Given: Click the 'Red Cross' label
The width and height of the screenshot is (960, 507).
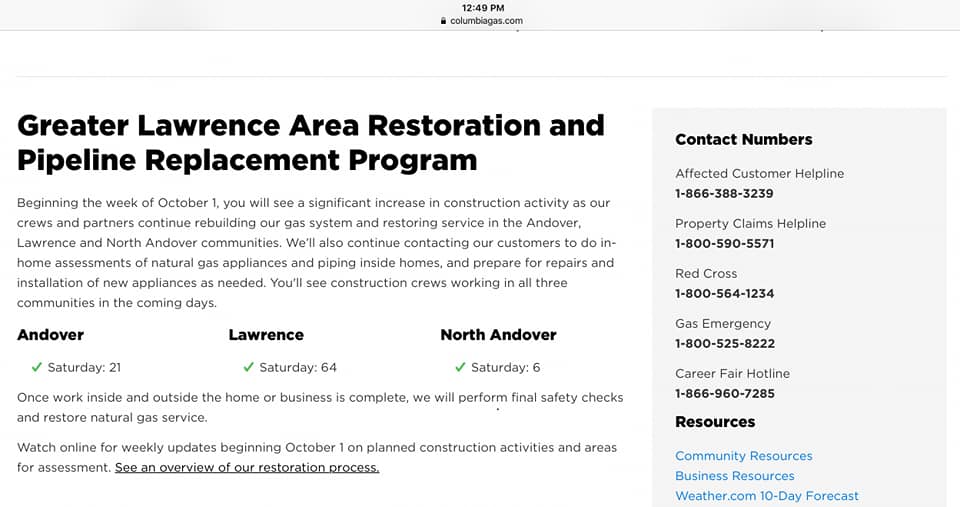Looking at the screenshot, I should [706, 274].
